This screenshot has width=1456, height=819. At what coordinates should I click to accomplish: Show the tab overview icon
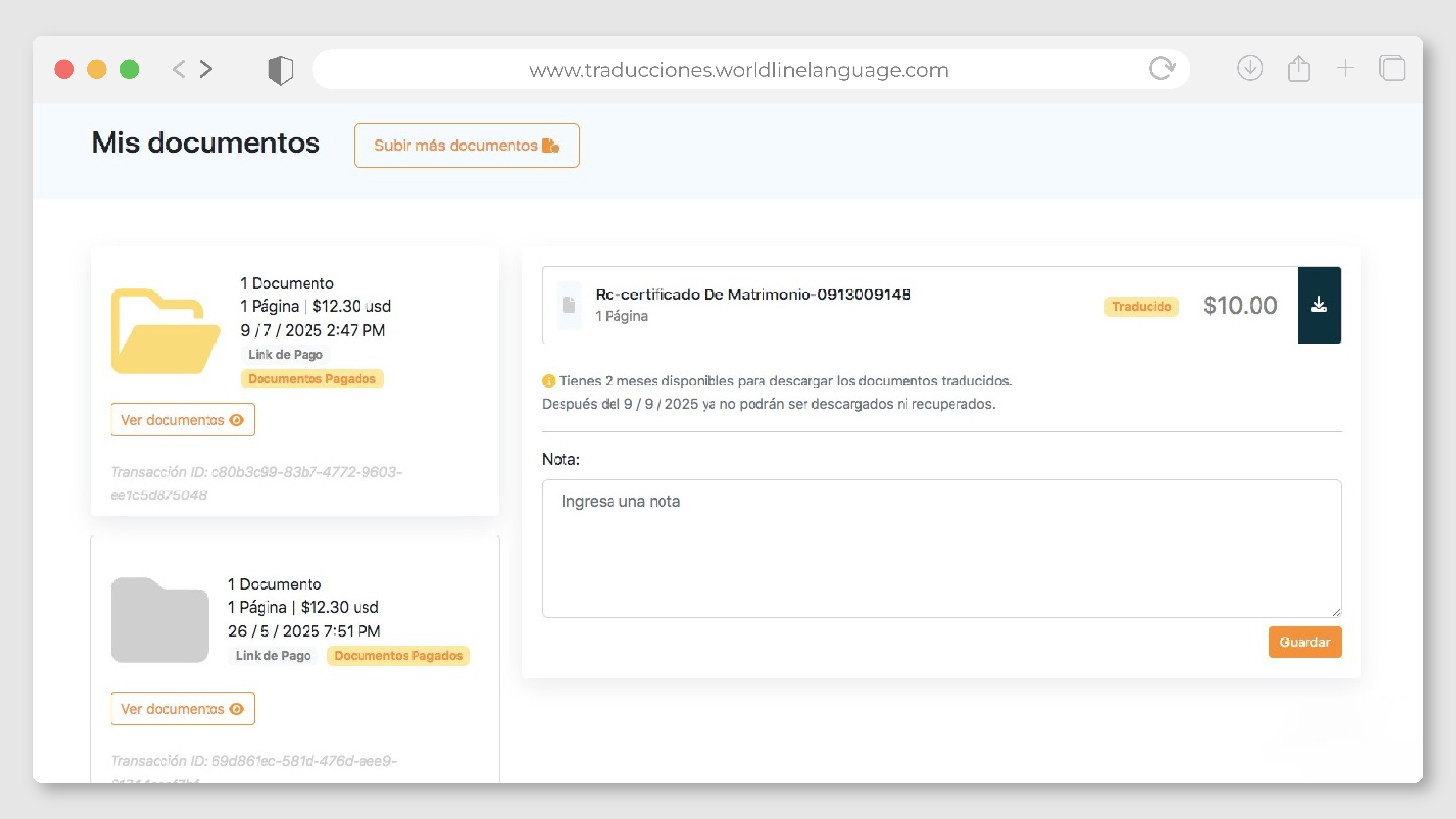point(1392,69)
